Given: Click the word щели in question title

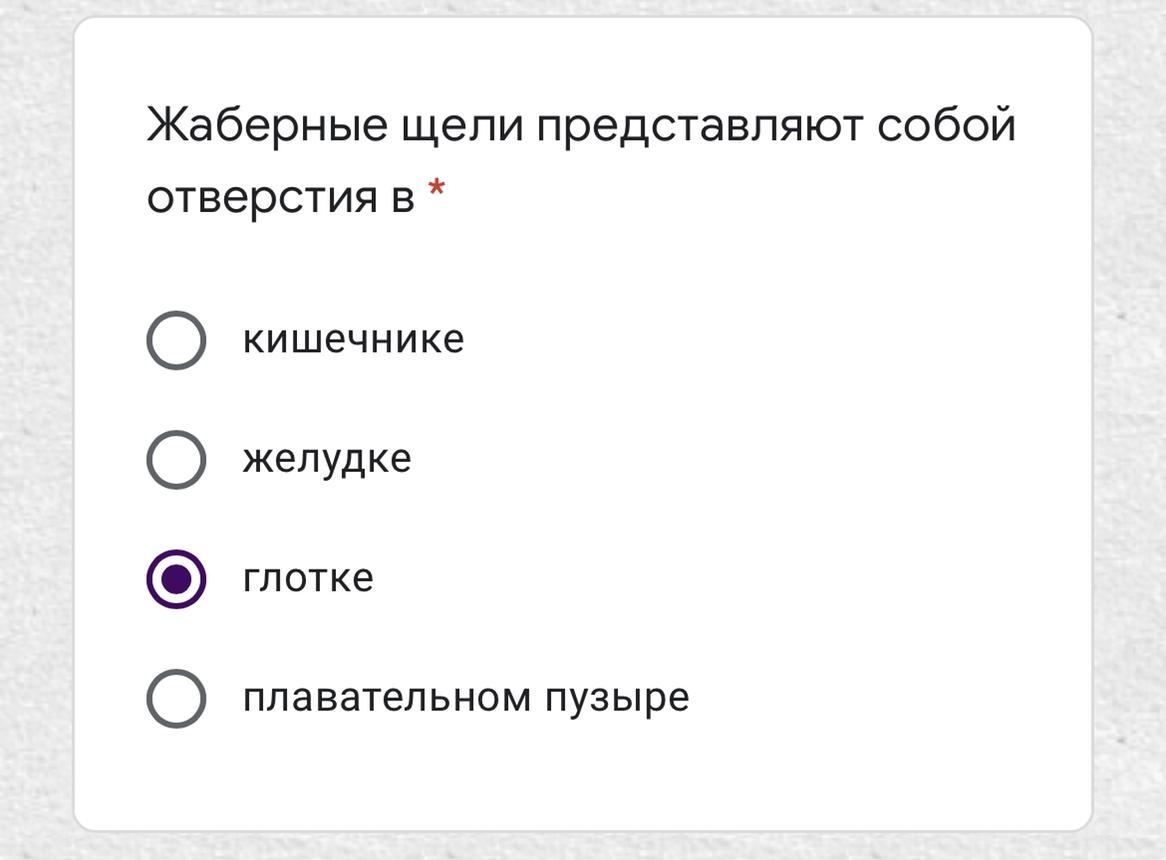Looking at the screenshot, I should (x=461, y=128).
